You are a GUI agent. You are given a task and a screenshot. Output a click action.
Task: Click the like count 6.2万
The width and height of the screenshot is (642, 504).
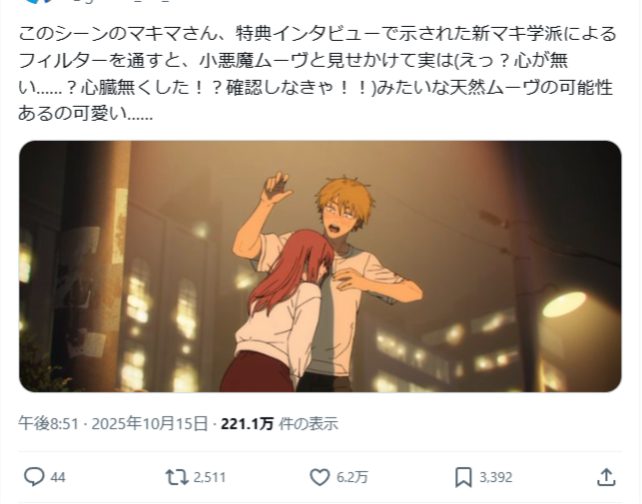[352, 477]
